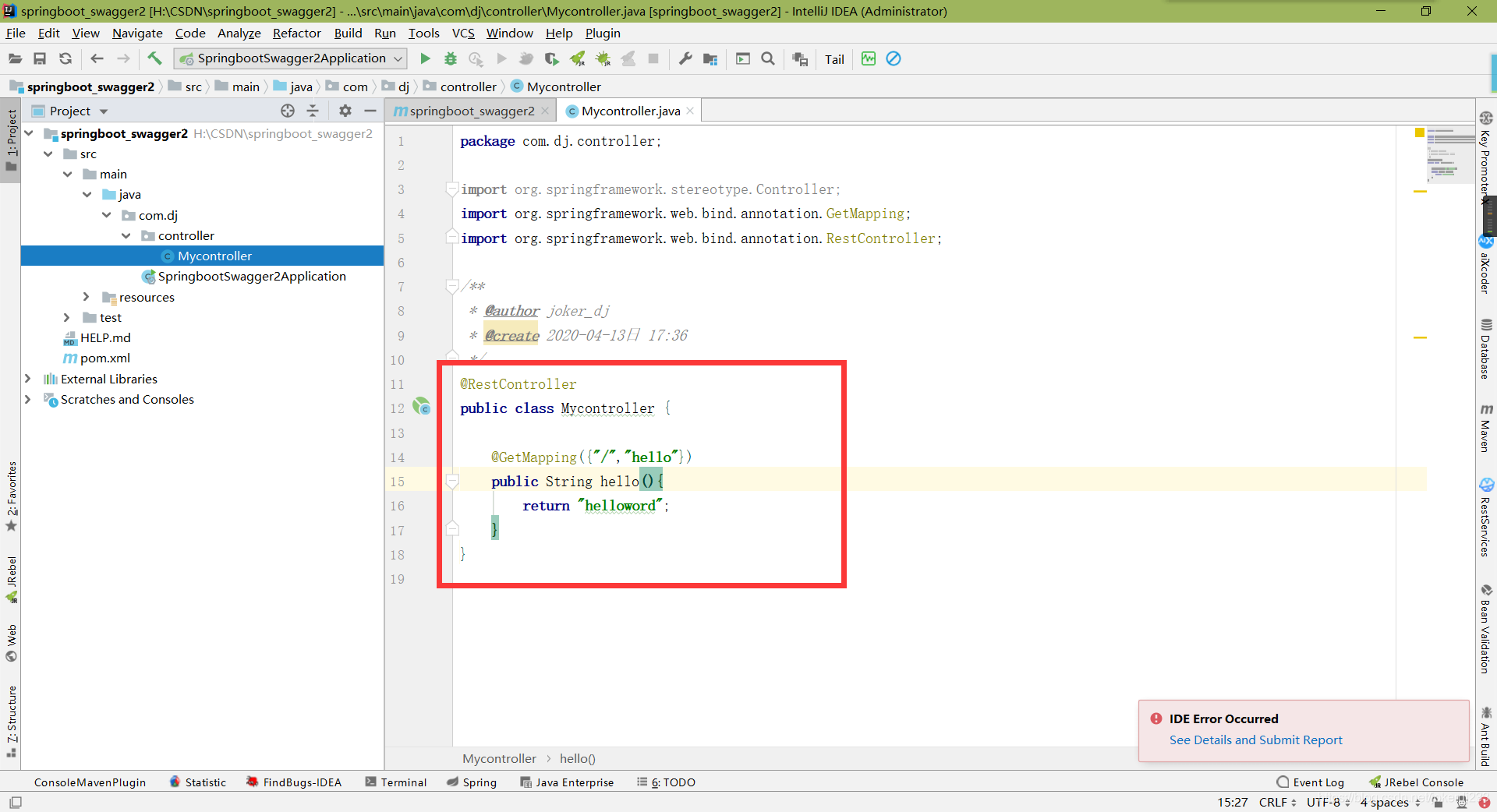Open the FindBugs-IDEA tool window
This screenshot has height=812, width=1497.
(x=294, y=782)
